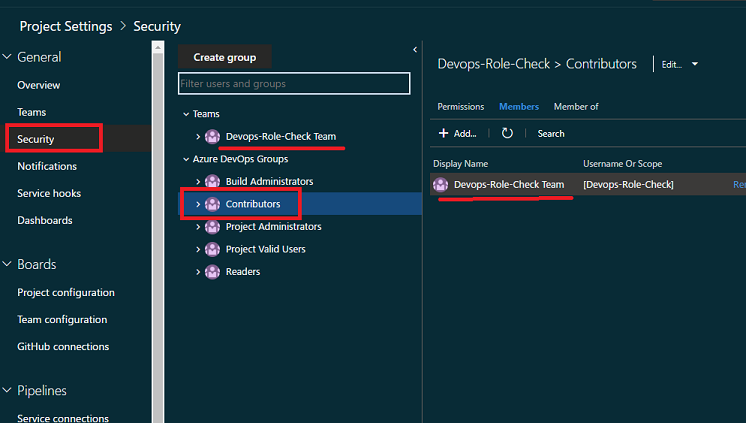Collapse the groups panel with the chevron
Viewport: 746px width, 423px height.
click(415, 49)
